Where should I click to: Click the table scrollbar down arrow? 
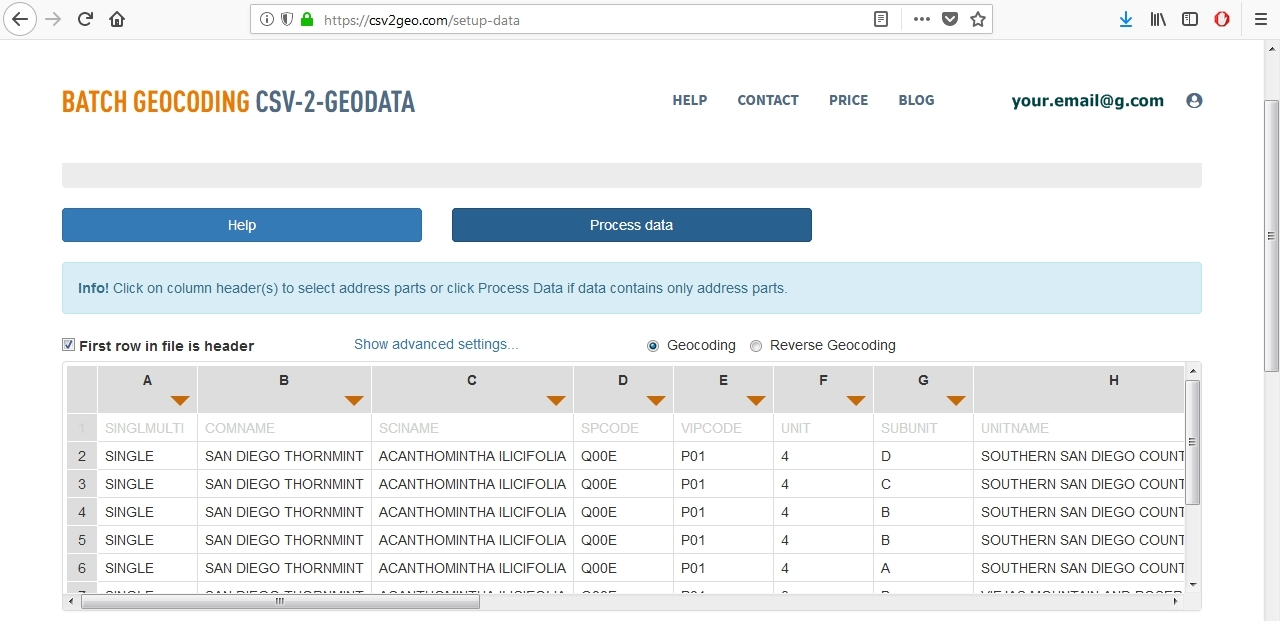point(1192,584)
